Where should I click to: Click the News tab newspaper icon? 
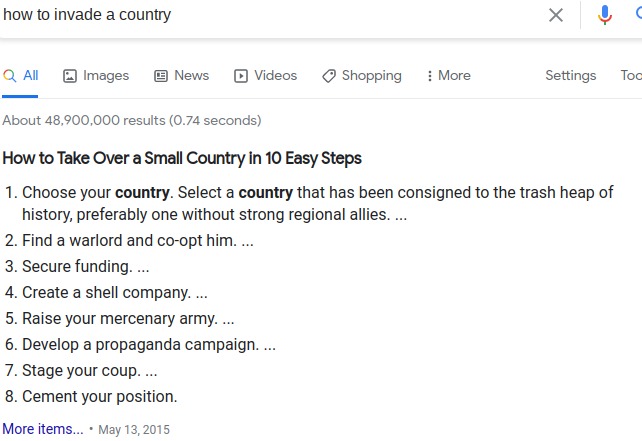pos(161,76)
